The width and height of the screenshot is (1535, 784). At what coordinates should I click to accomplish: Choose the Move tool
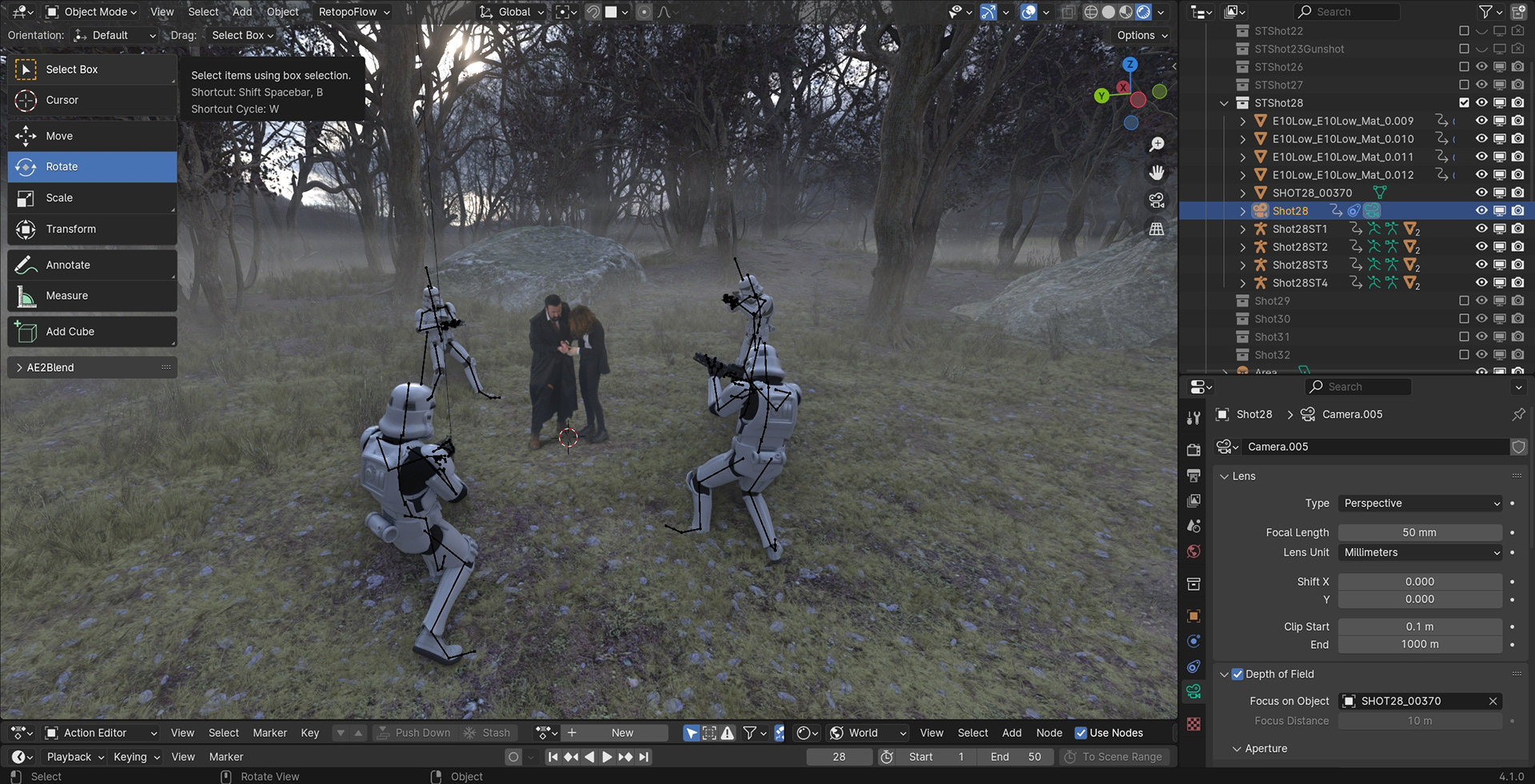tap(92, 136)
